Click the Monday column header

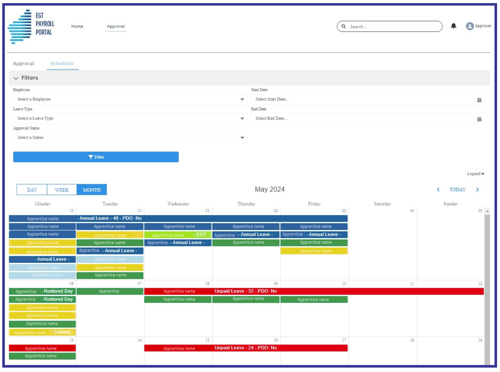[x=43, y=204]
